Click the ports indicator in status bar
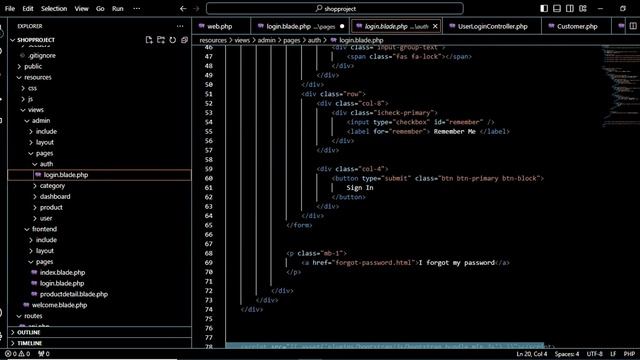640x360 pixels. click(x=44, y=354)
